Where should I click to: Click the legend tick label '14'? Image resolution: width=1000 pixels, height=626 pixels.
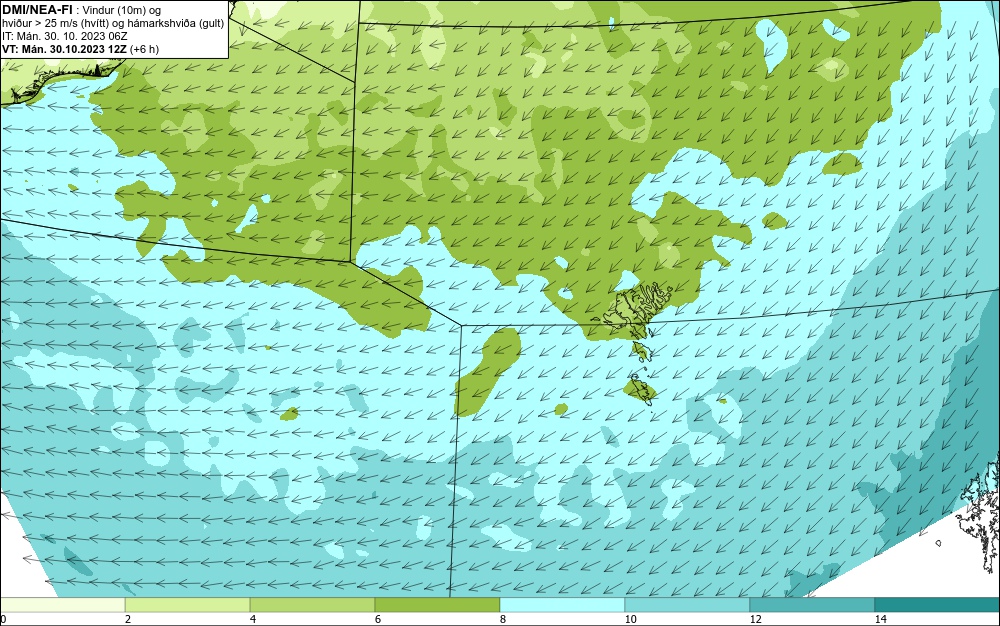[x=880, y=619]
